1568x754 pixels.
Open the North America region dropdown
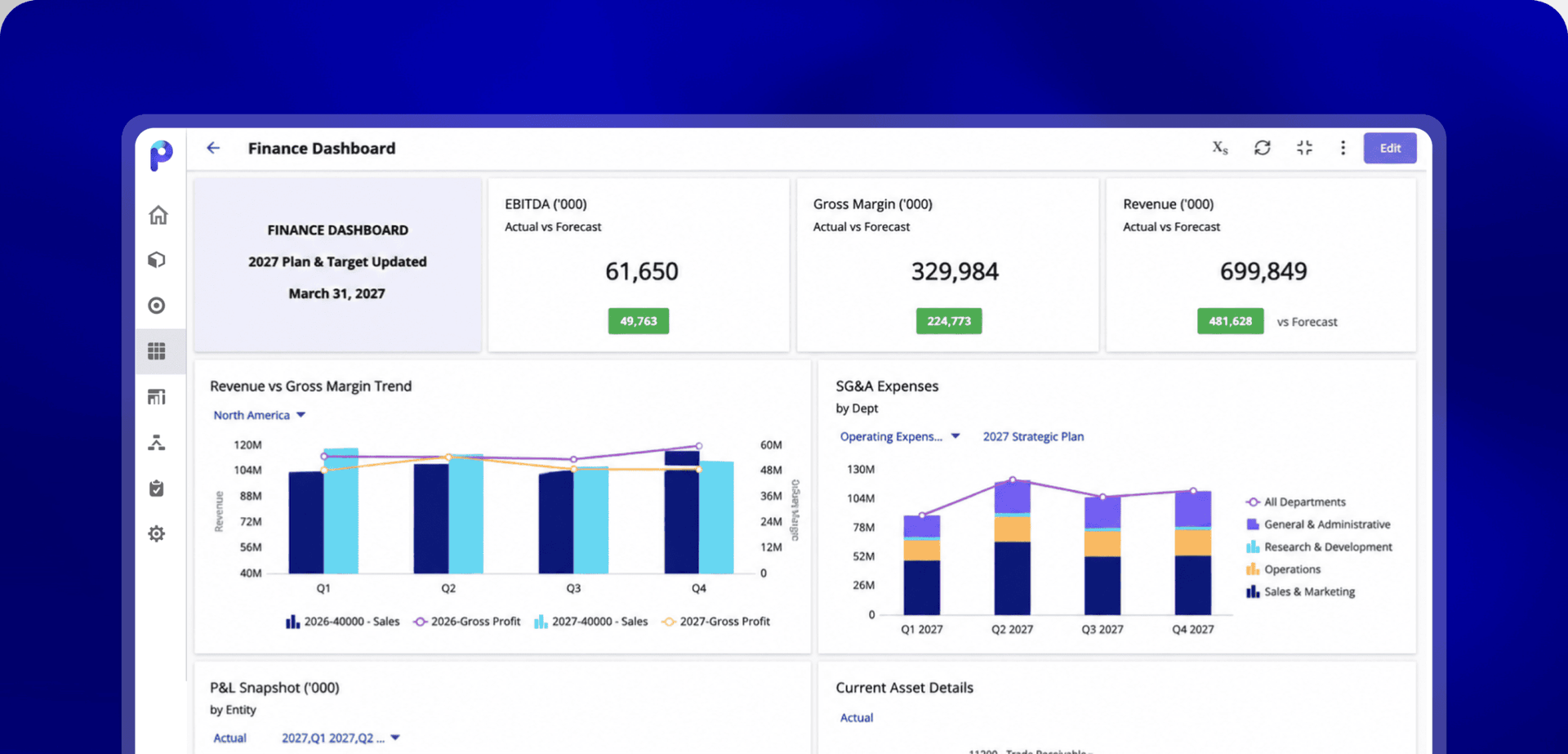click(259, 415)
